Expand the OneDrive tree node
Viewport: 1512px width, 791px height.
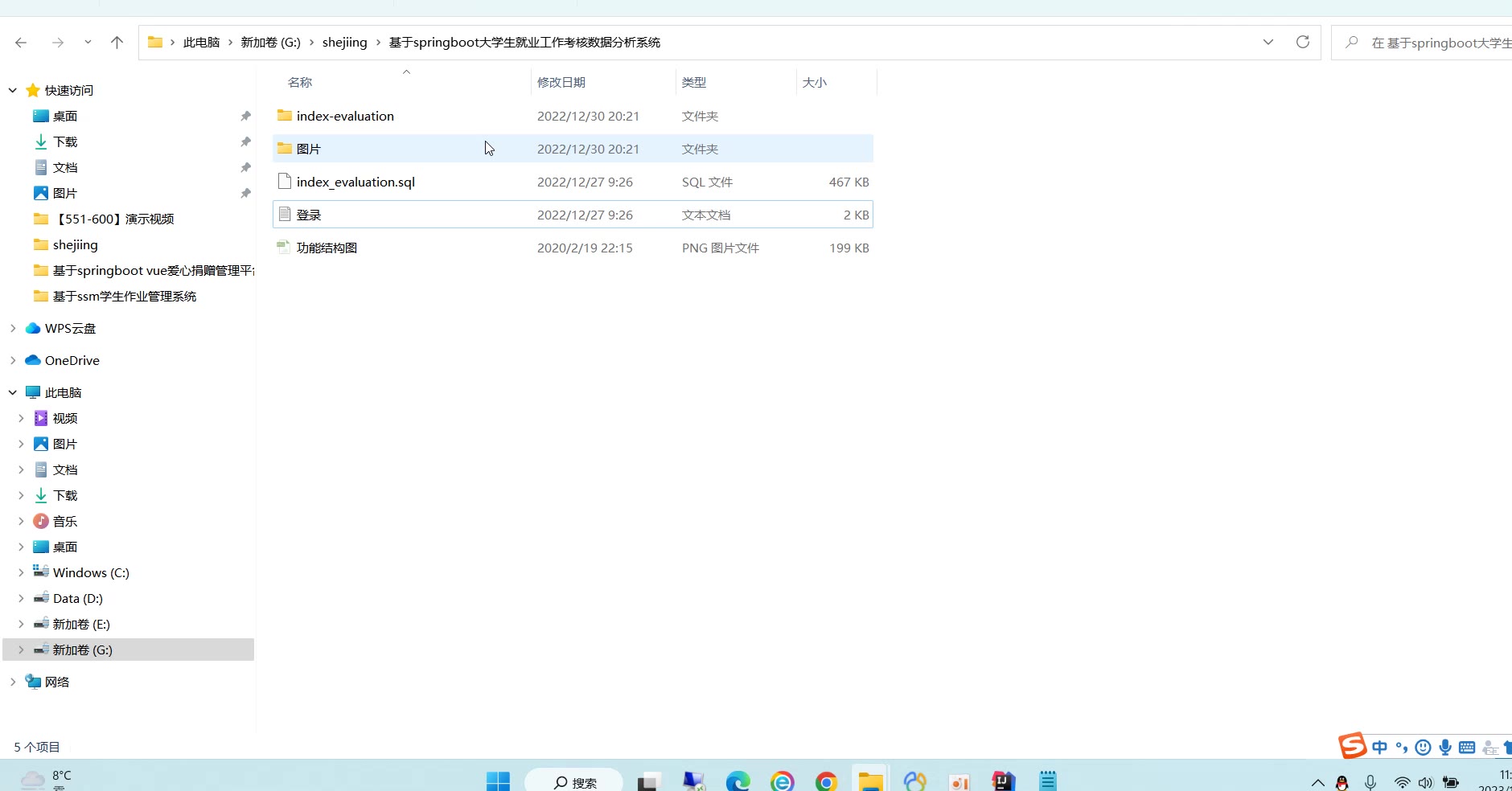click(x=13, y=360)
